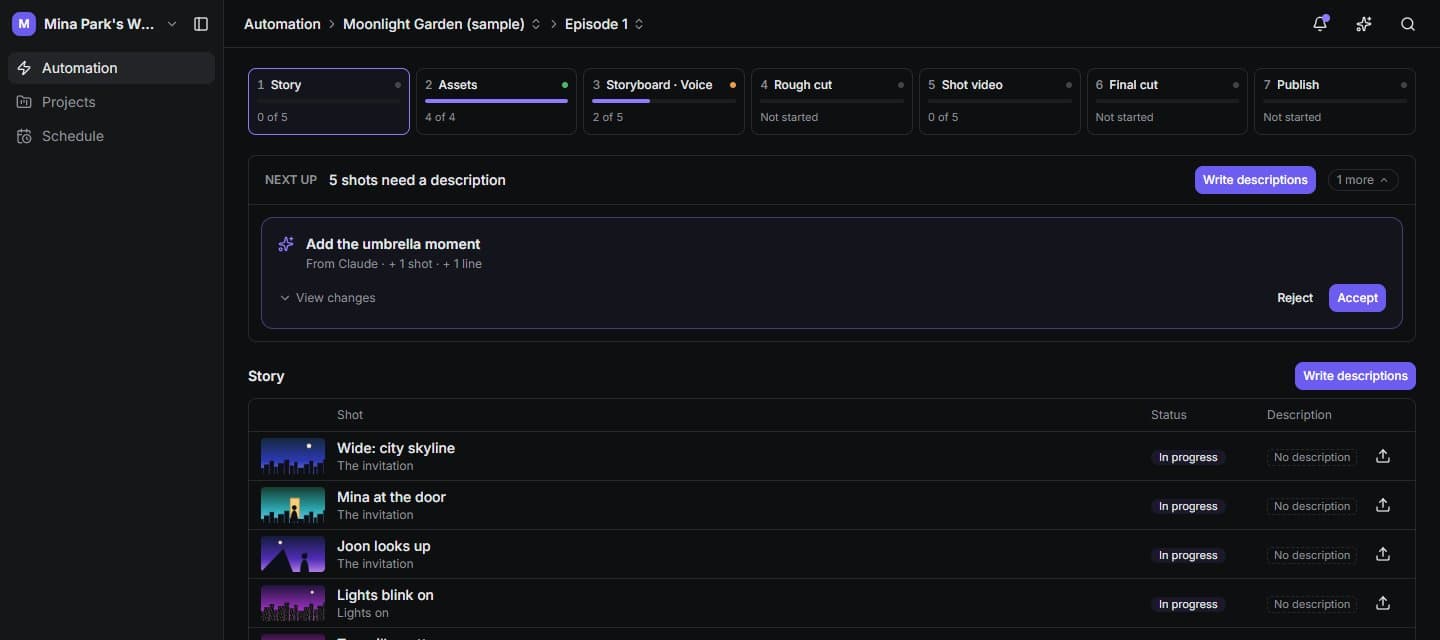Click the Projects icon in sidebar

[24, 102]
